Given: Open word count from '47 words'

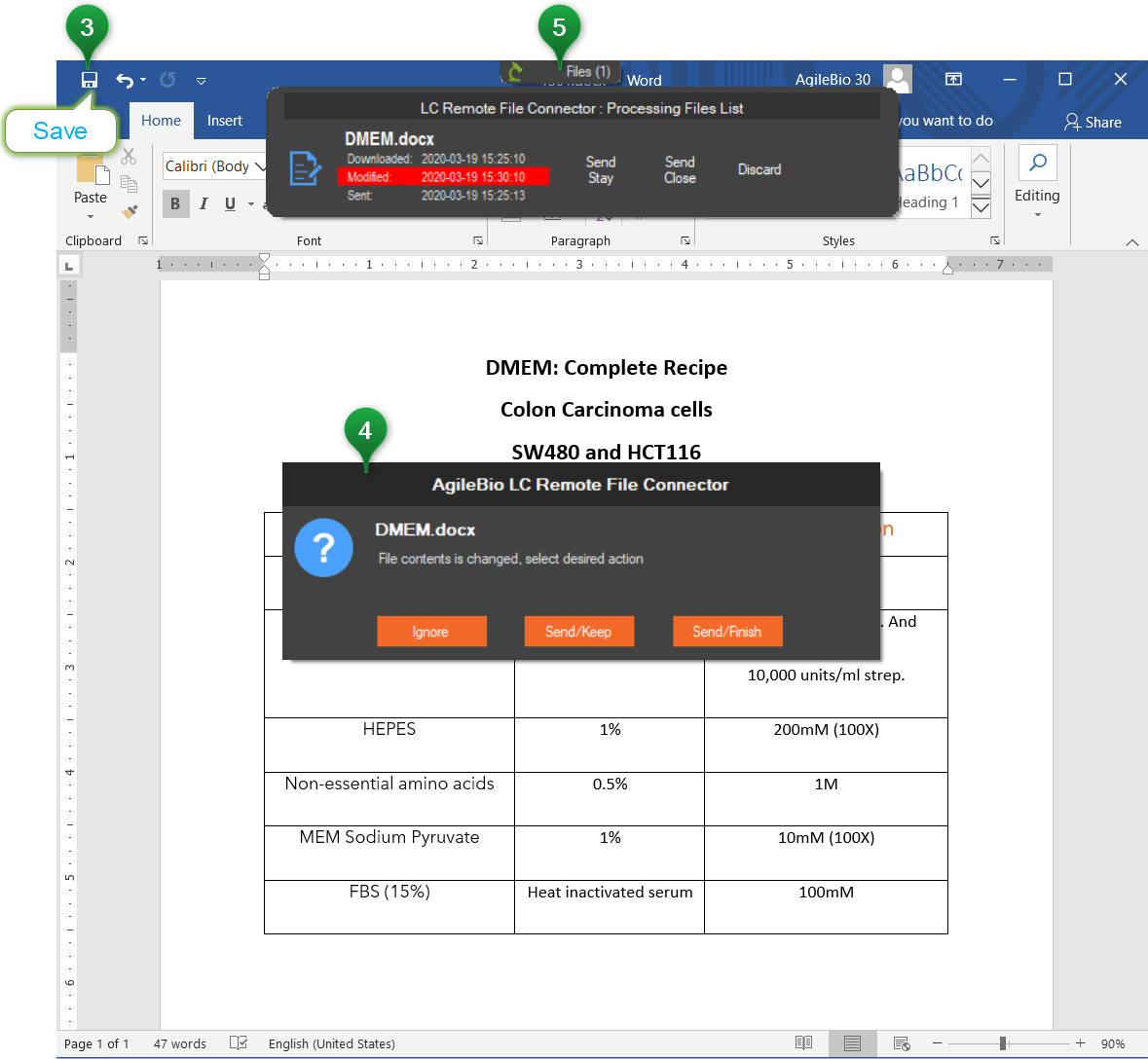Looking at the screenshot, I should [180, 1043].
